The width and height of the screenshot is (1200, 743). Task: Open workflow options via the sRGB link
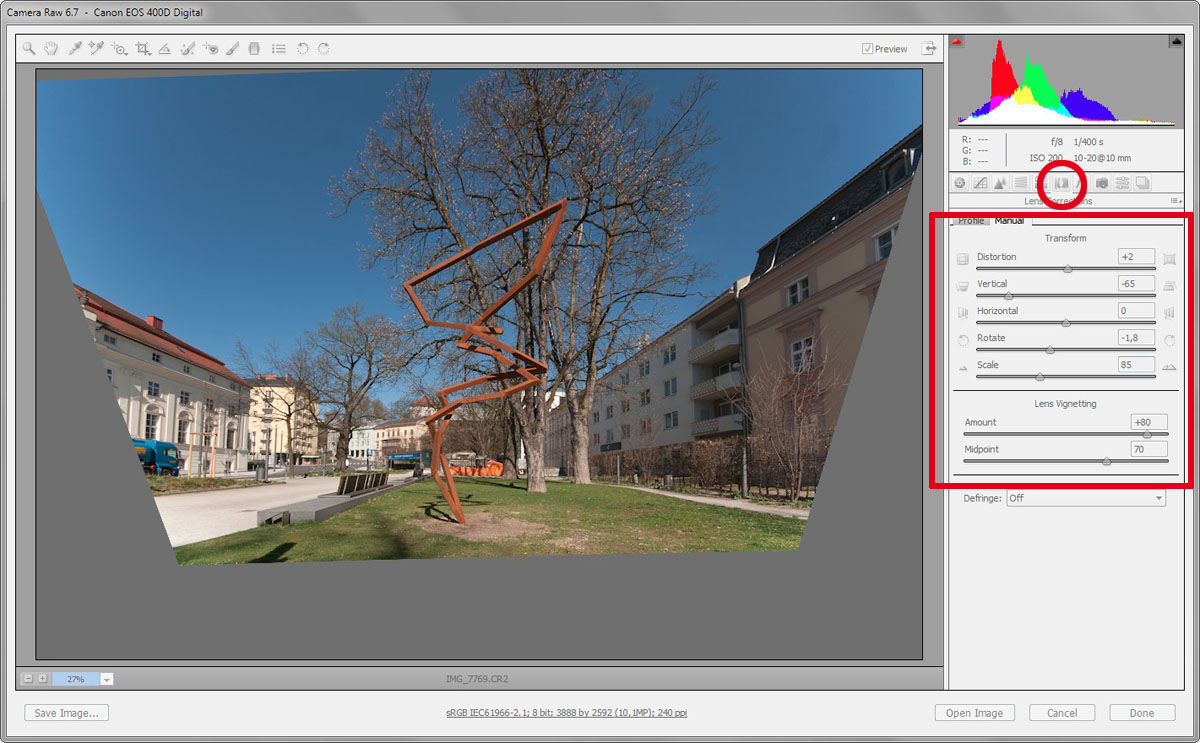(566, 713)
